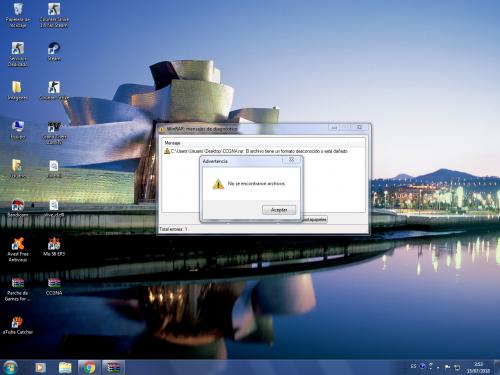Select the error message row in the list
Image resolution: width=500 pixels, height=375 pixels.
pyautogui.click(x=256, y=151)
